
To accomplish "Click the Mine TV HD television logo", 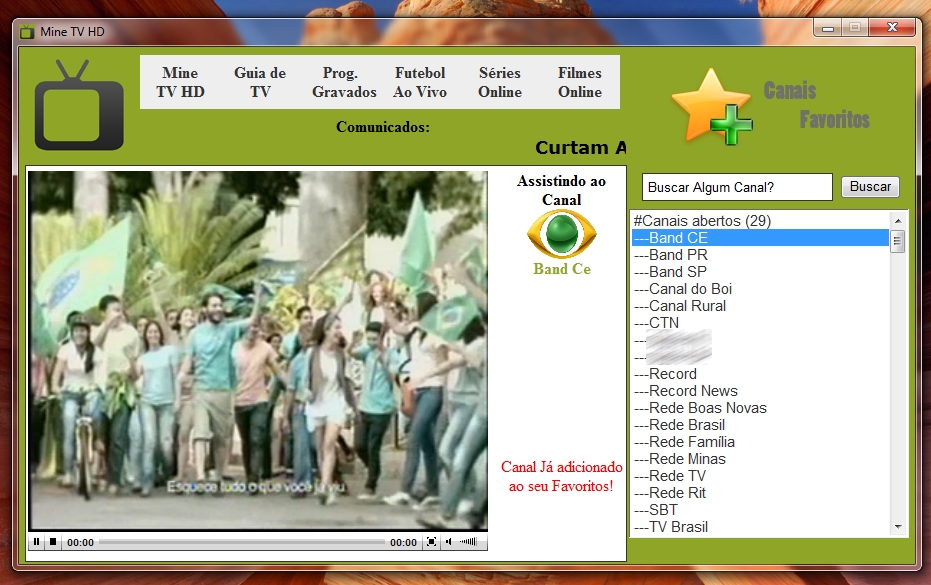I will [x=78, y=105].
